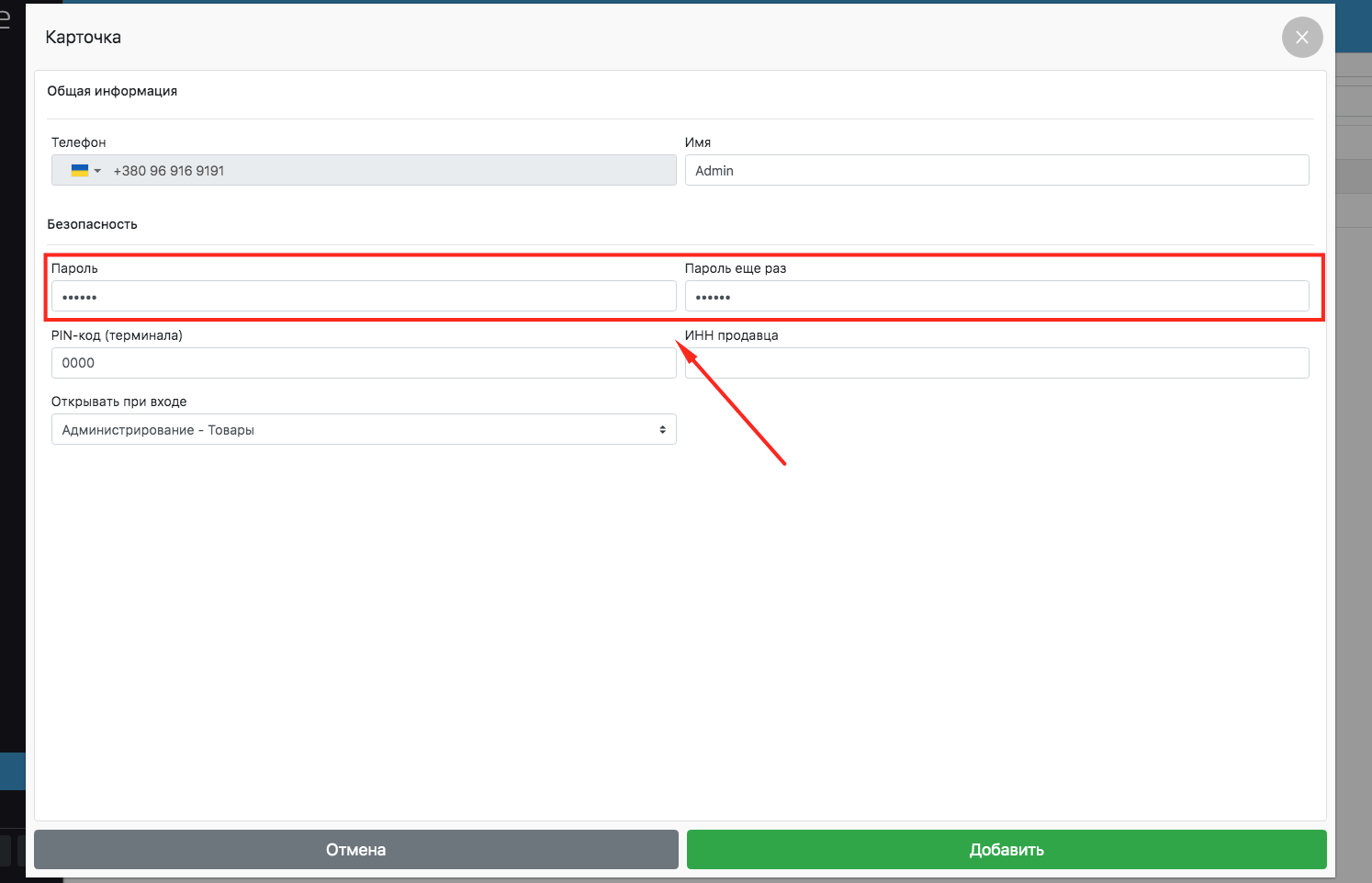Viewport: 1372px width, 883px height.
Task: Click the phone number +380 field
Action: (x=386, y=171)
